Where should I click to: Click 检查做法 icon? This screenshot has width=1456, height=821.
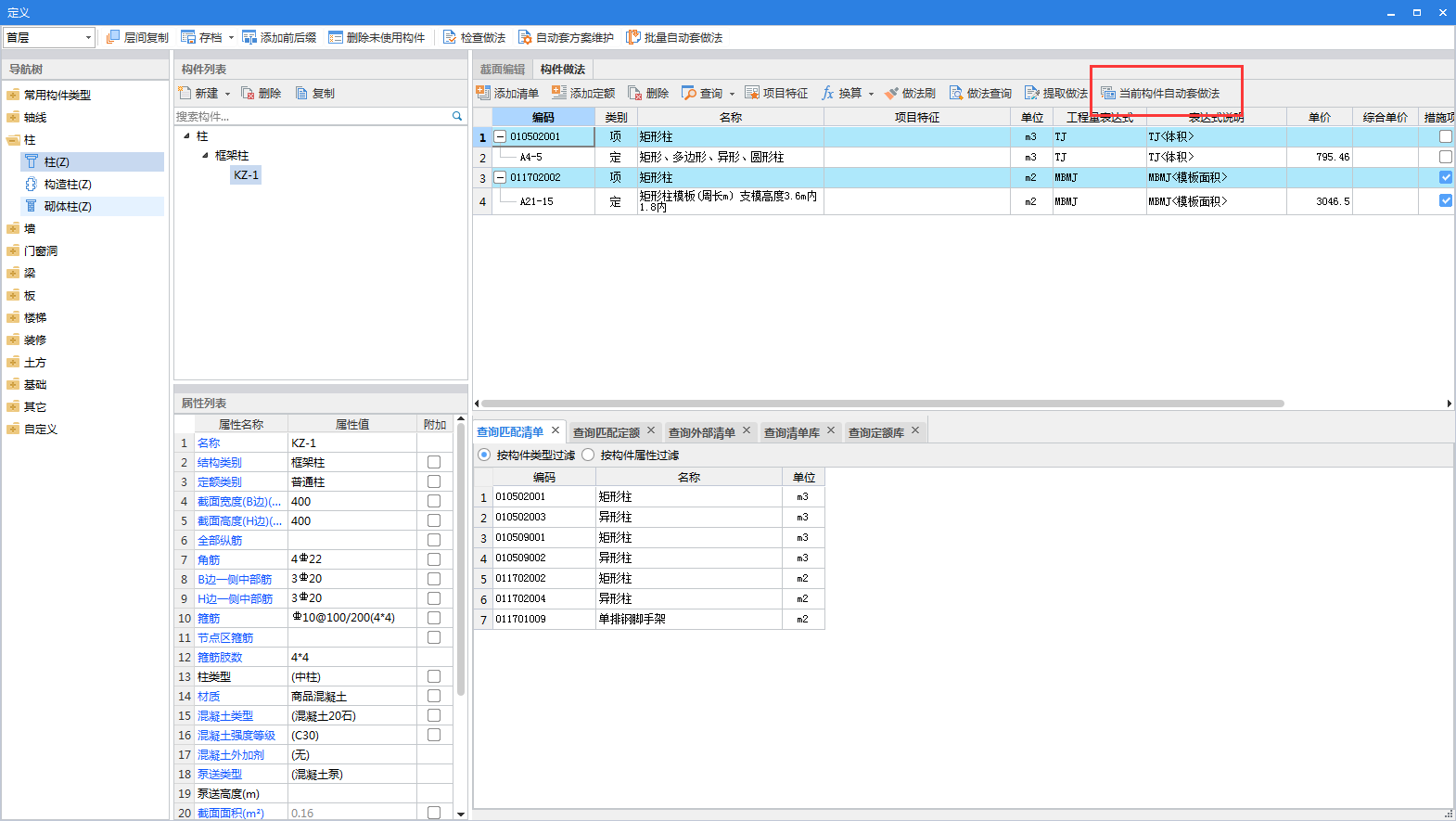click(450, 37)
